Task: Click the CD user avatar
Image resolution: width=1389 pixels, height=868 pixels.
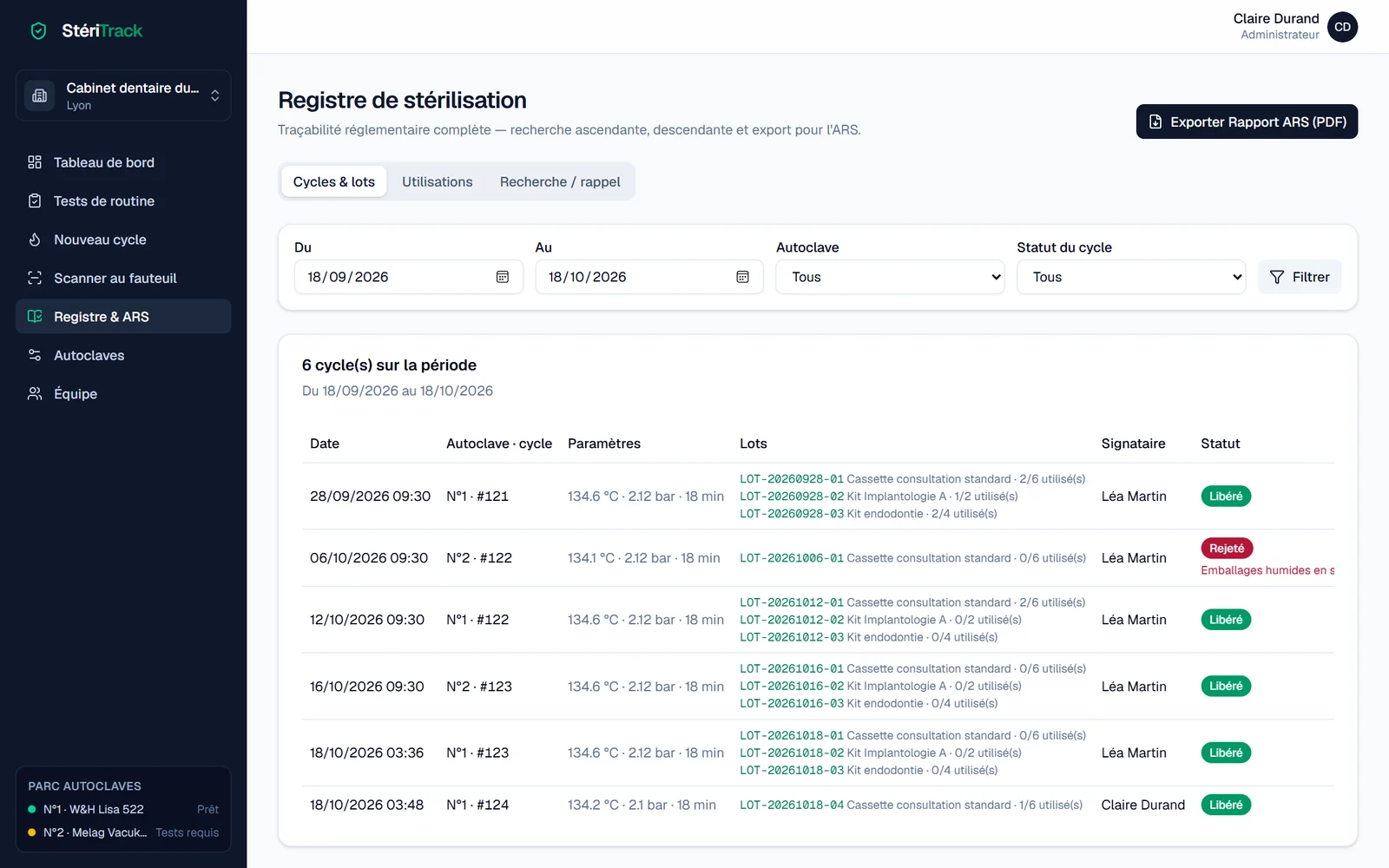Action: (x=1342, y=27)
